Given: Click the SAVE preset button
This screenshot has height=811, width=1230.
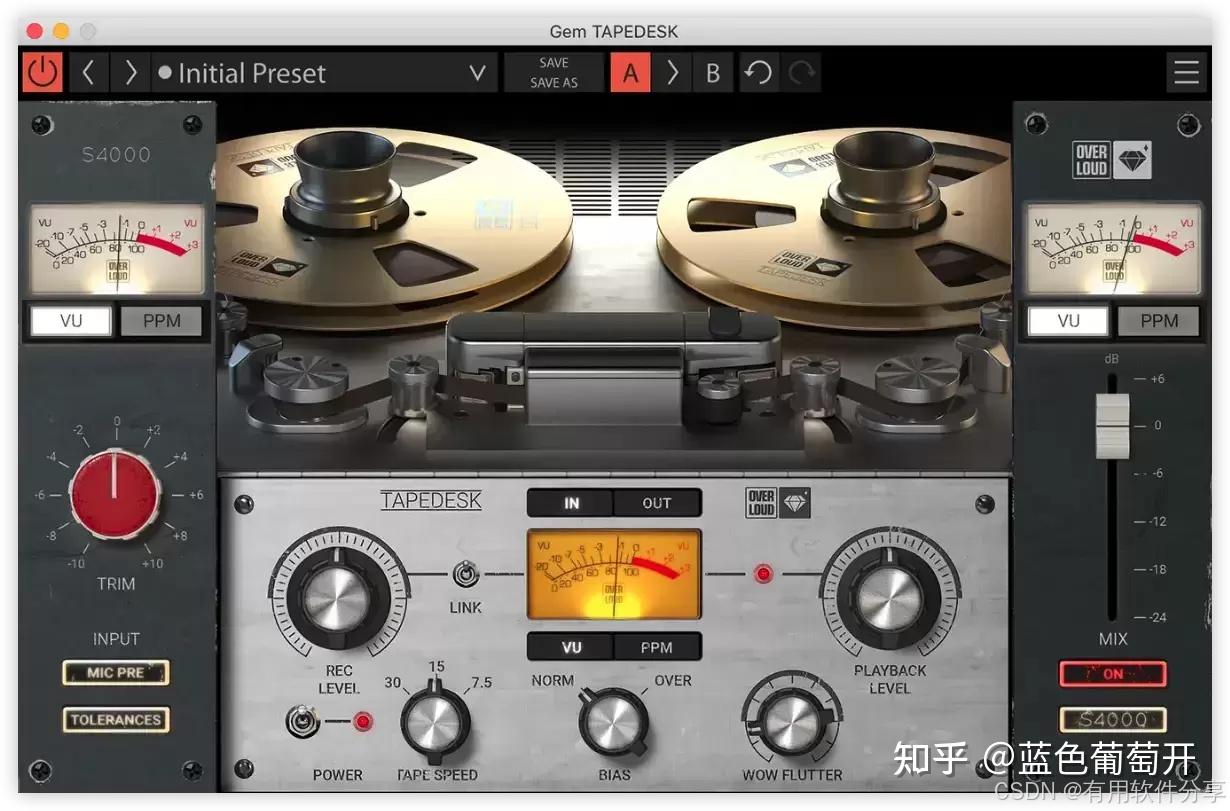Looking at the screenshot, I should tap(553, 62).
